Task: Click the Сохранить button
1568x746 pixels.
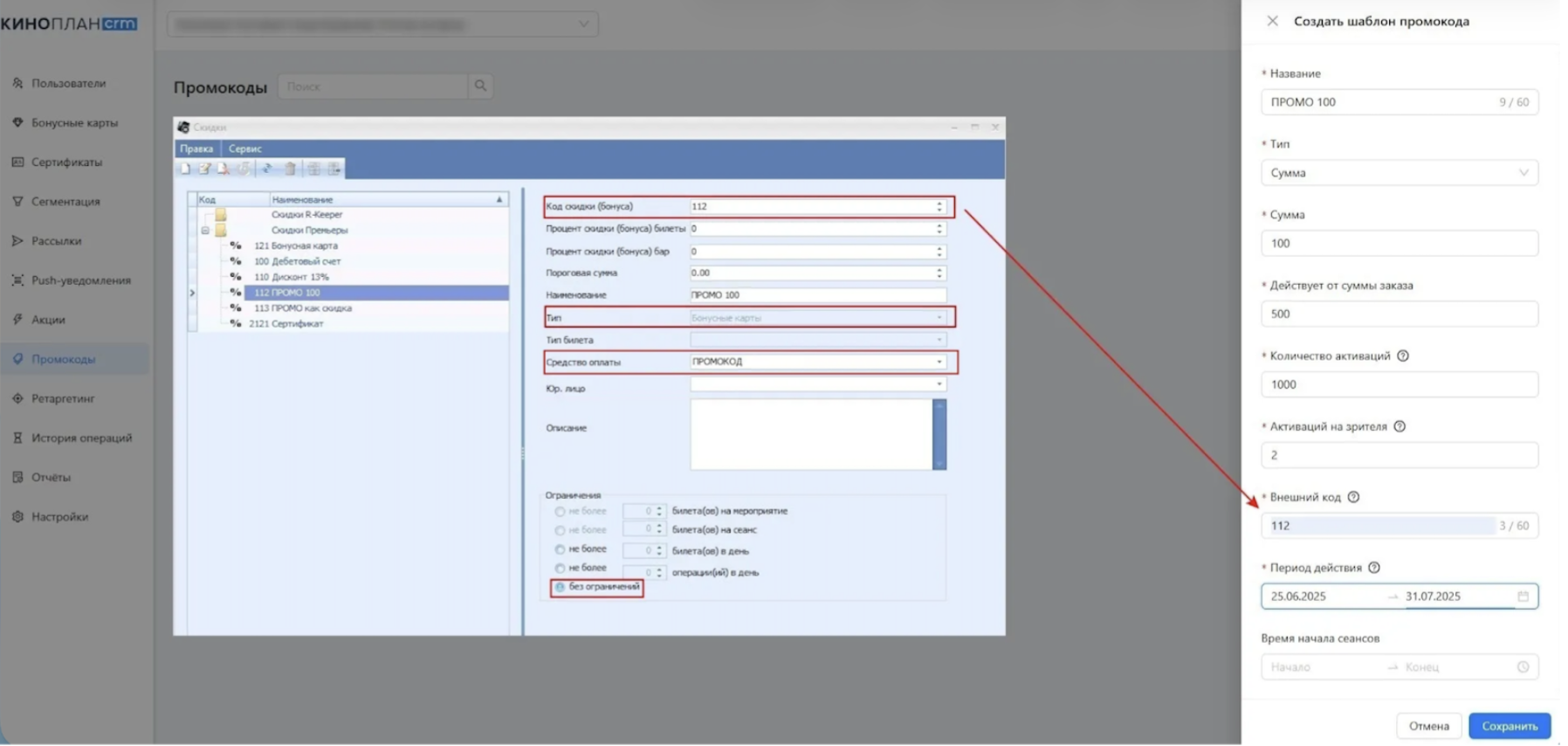Action: click(1509, 726)
